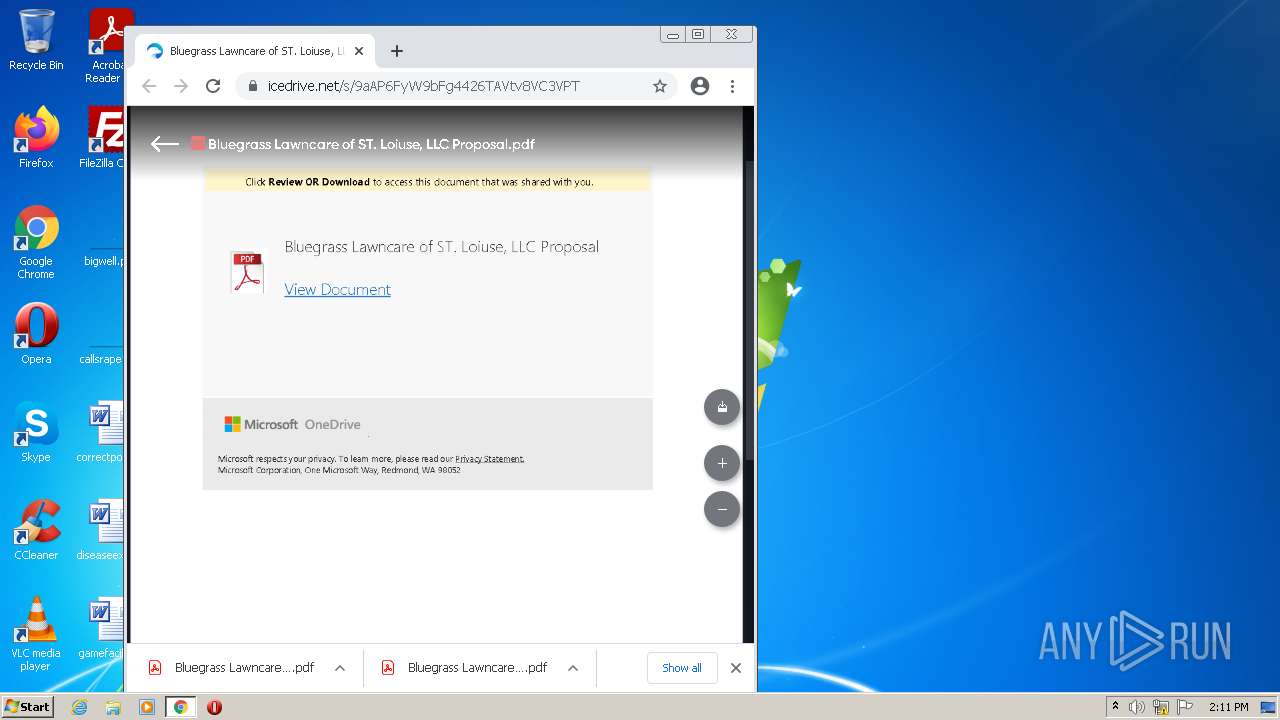Viewport: 1280px width, 720px height.
Task: Click the Windows Start button
Action: coord(28,707)
